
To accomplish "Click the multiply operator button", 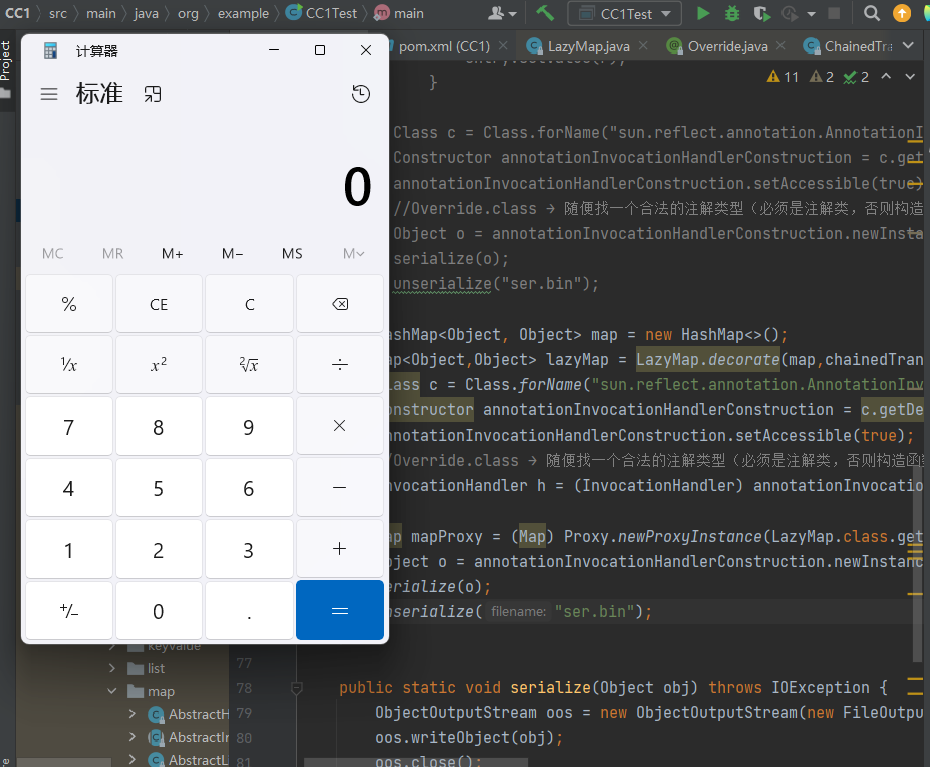I will pos(340,426).
